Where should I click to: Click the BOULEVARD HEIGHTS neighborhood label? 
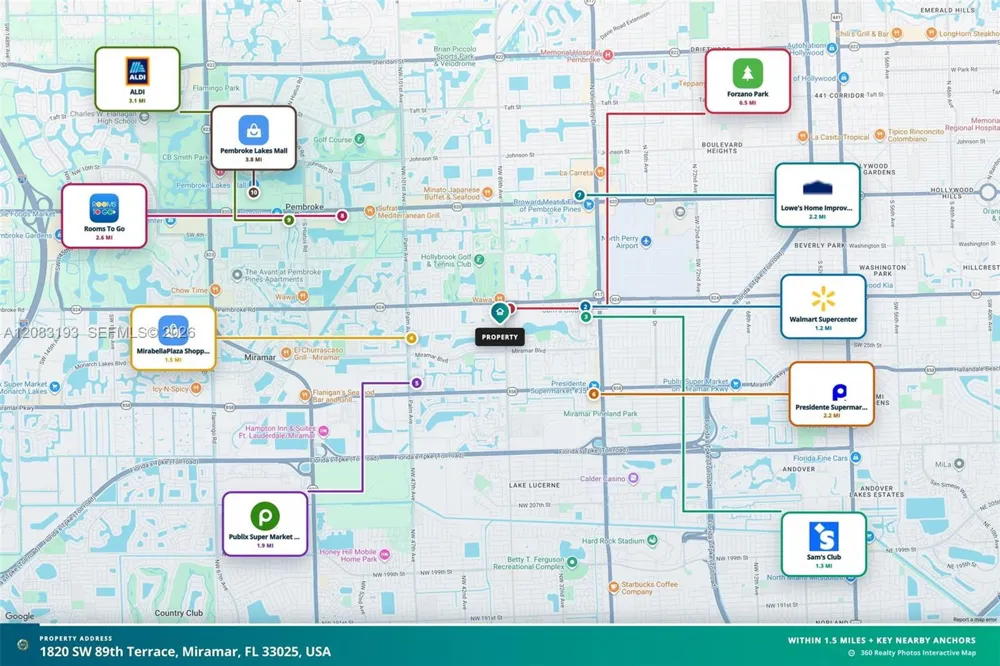tap(722, 147)
